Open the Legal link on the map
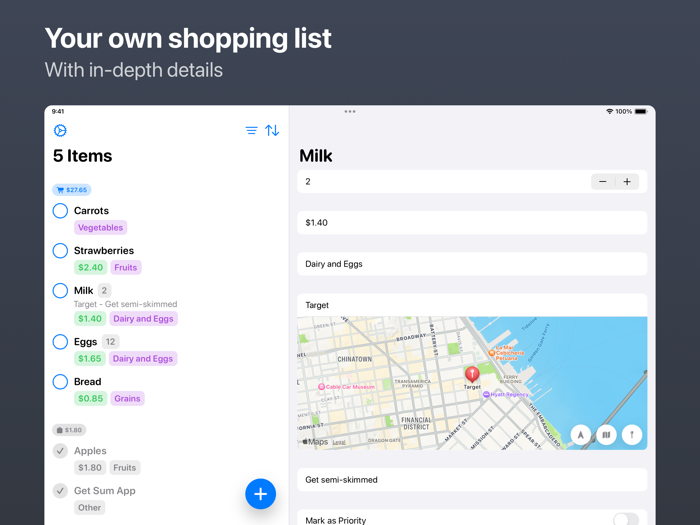This screenshot has height=525, width=700. click(339, 442)
